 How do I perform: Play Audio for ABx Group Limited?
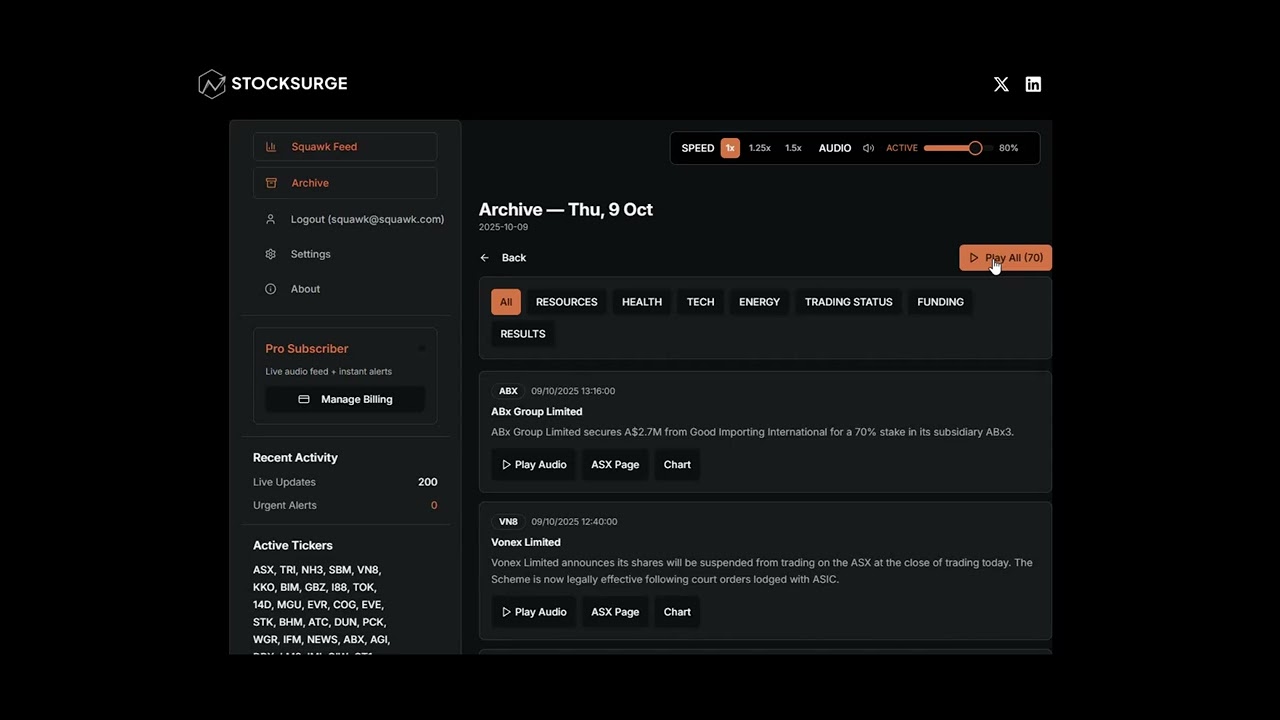tap(534, 465)
